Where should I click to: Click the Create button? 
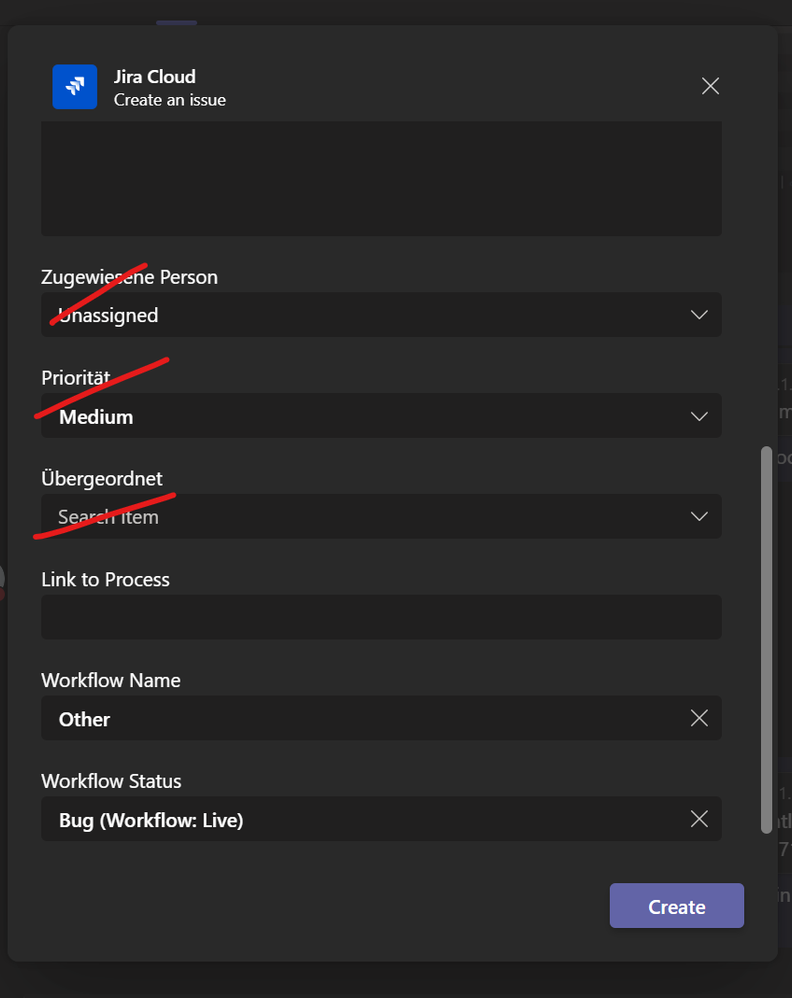677,905
